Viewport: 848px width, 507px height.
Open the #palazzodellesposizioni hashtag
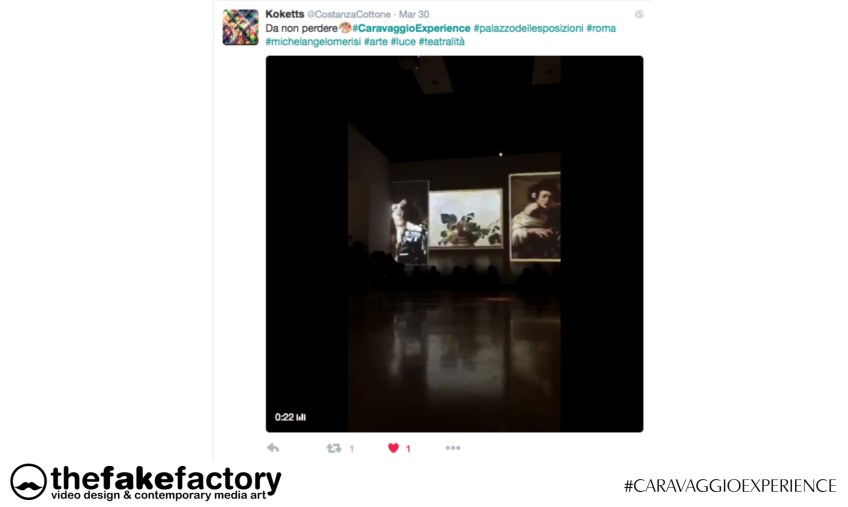[528, 28]
